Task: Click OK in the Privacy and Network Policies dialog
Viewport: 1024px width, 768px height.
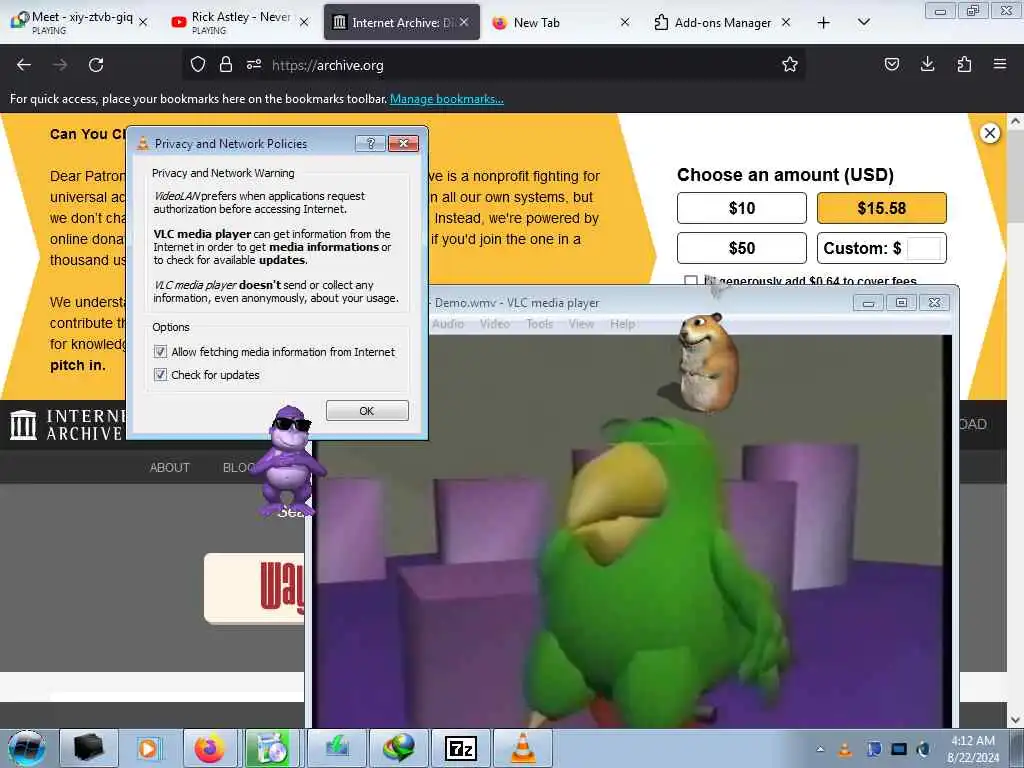Action: (x=367, y=411)
